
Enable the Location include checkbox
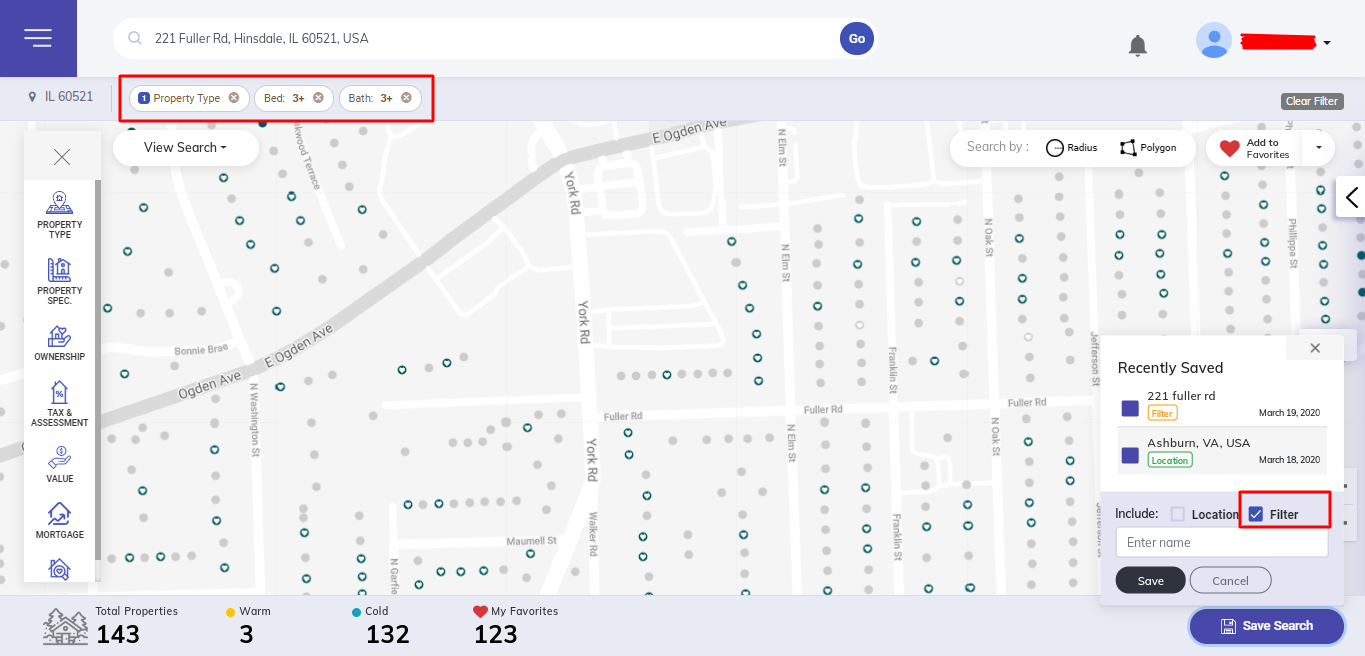point(1178,514)
